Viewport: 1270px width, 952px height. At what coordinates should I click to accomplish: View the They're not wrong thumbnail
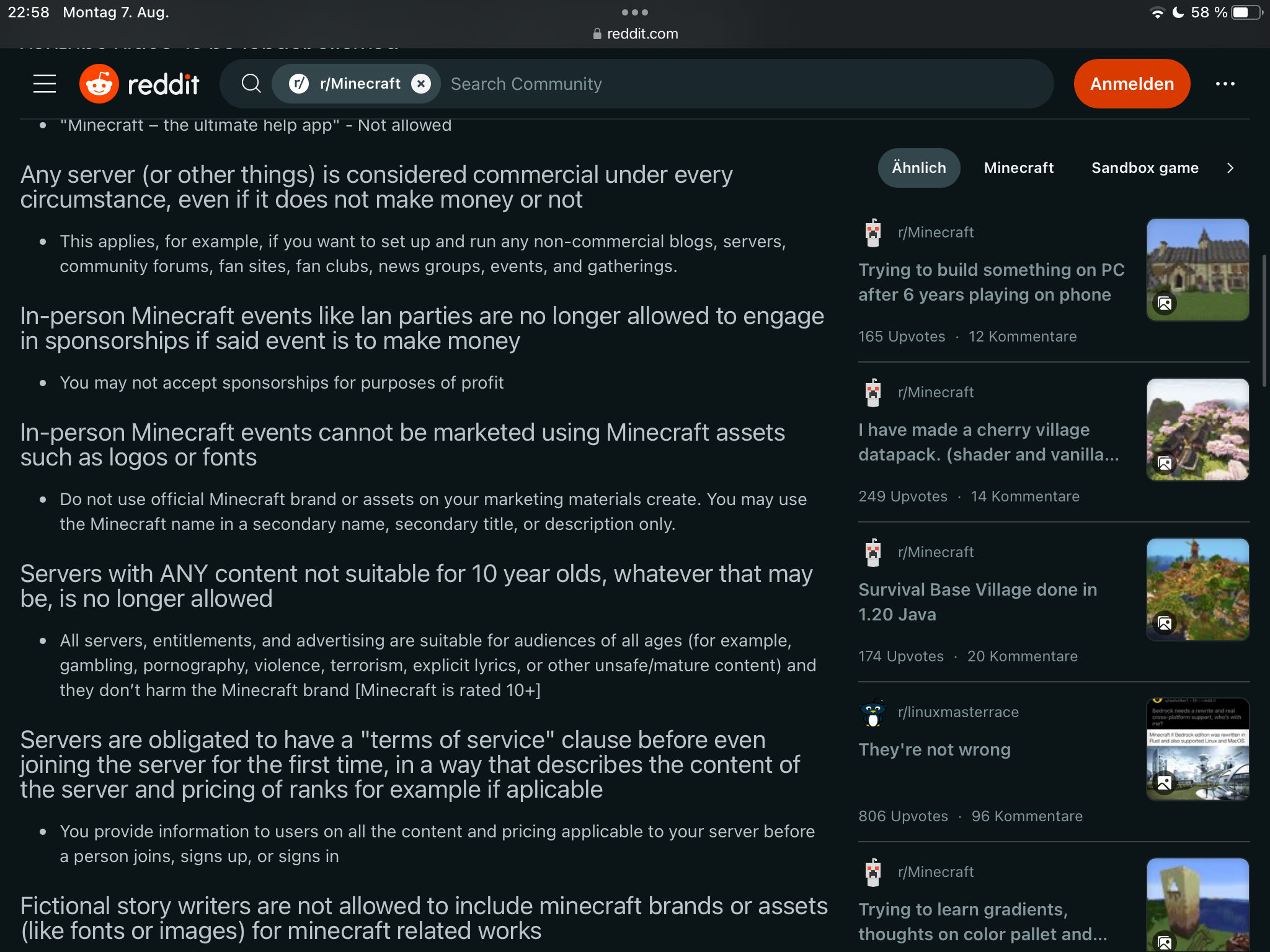point(1198,749)
